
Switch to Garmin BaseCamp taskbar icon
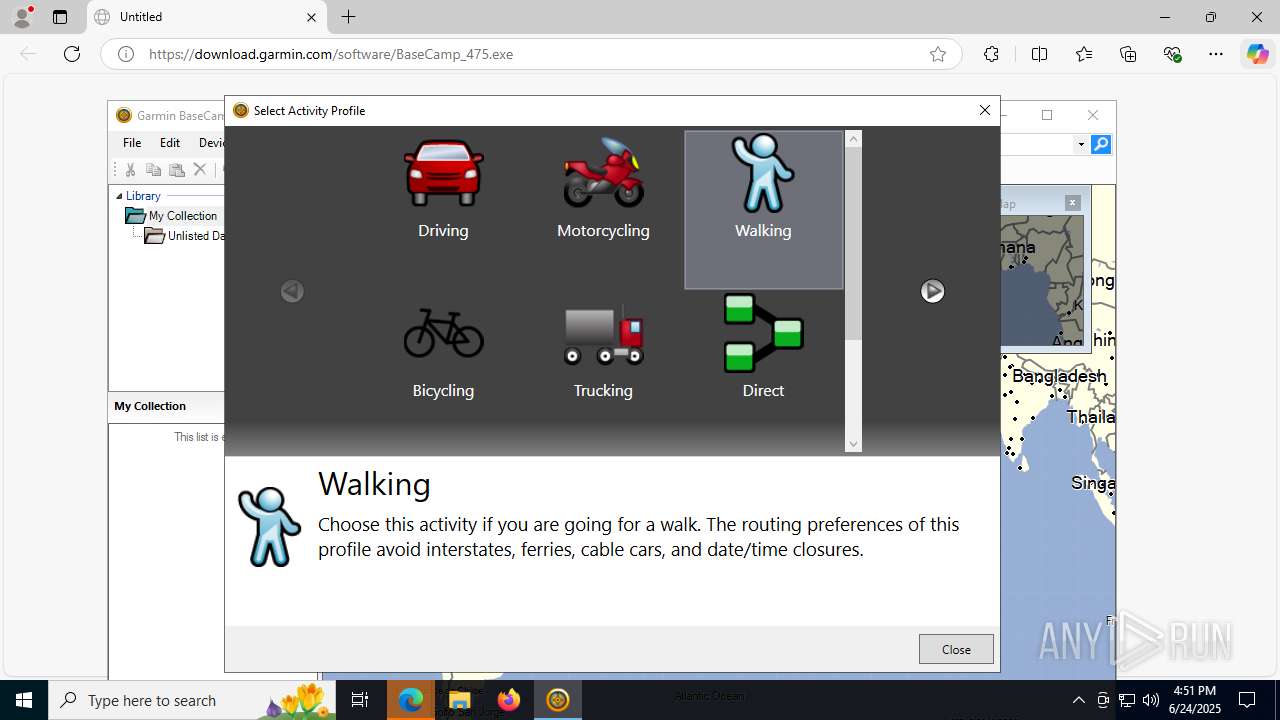click(x=558, y=700)
